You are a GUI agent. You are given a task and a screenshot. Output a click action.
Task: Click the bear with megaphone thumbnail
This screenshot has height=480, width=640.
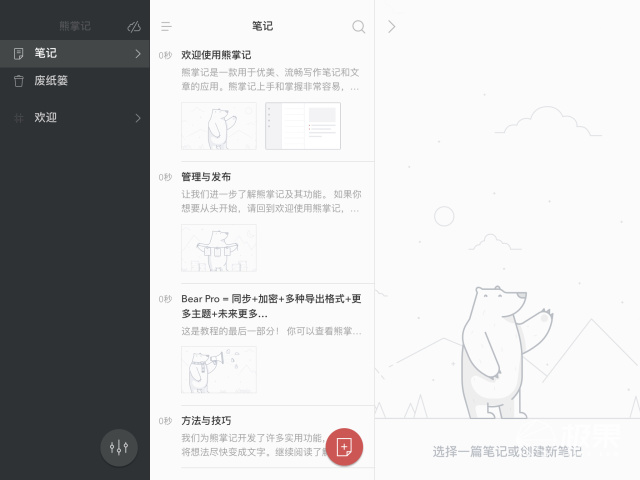click(219, 370)
